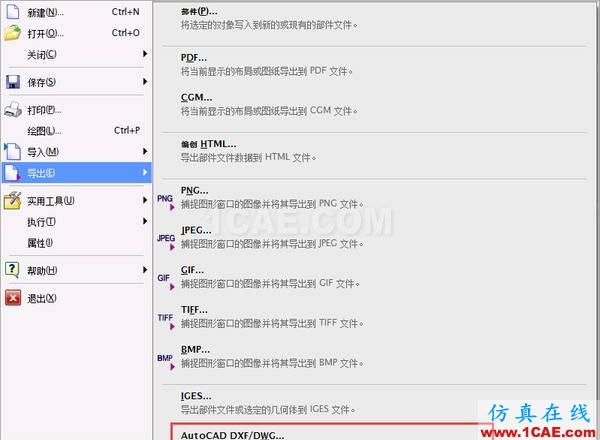Expand the Import (导入) submenu arrow
The image size is (600, 440).
[145, 151]
